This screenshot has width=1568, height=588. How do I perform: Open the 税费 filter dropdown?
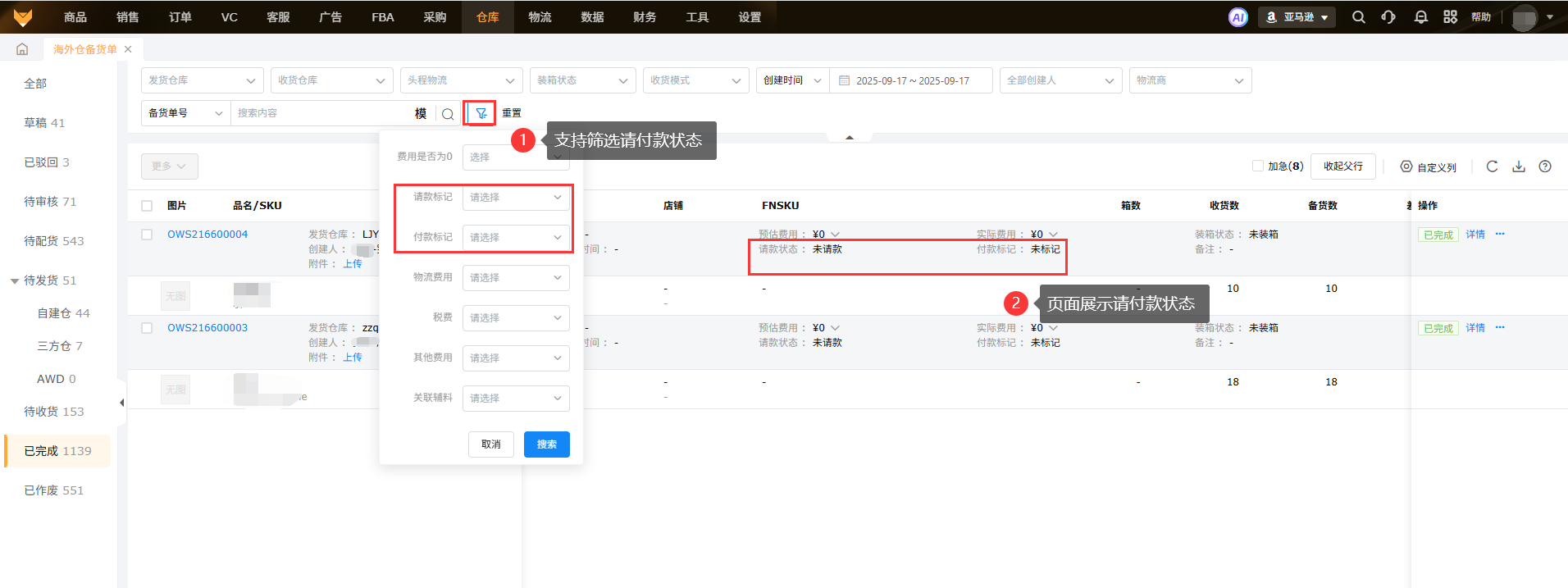pos(516,318)
